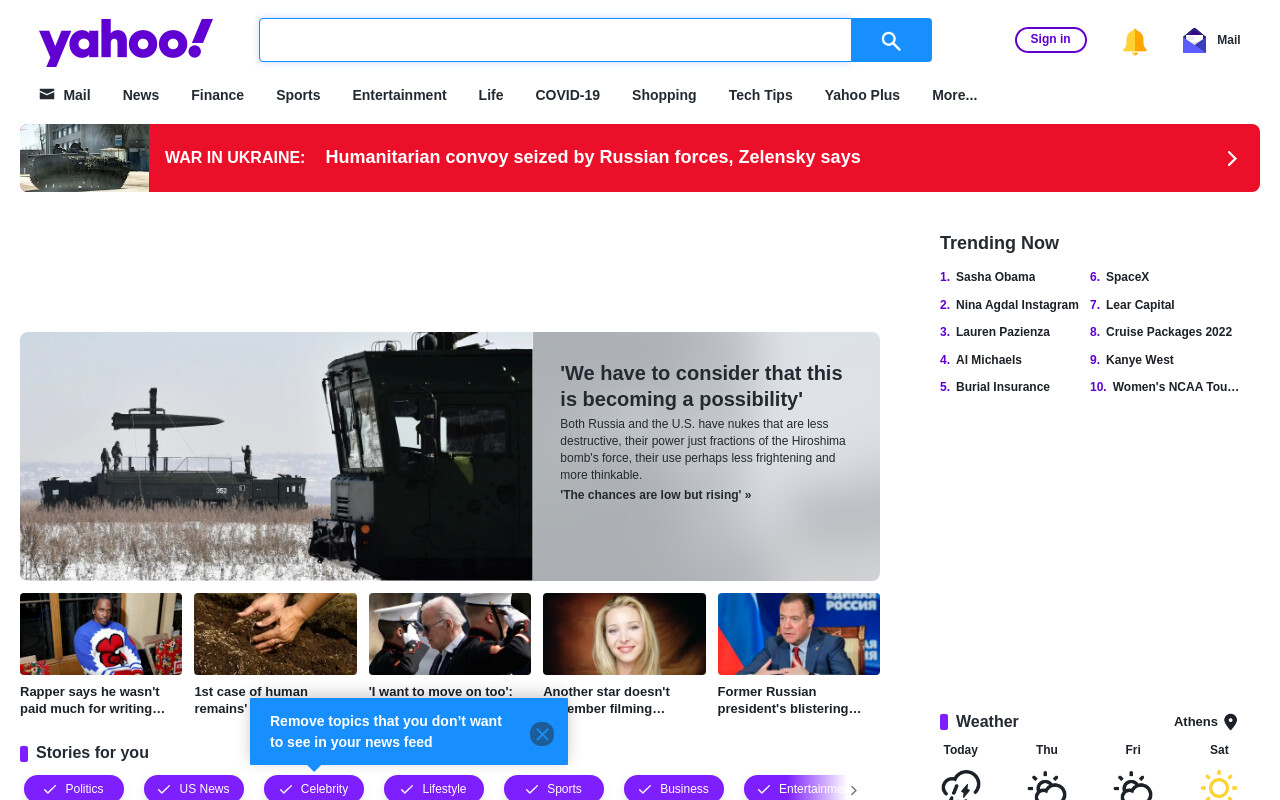The height and width of the screenshot is (800, 1280).
Task: Open trending topic Kanye West
Action: pos(1140,360)
